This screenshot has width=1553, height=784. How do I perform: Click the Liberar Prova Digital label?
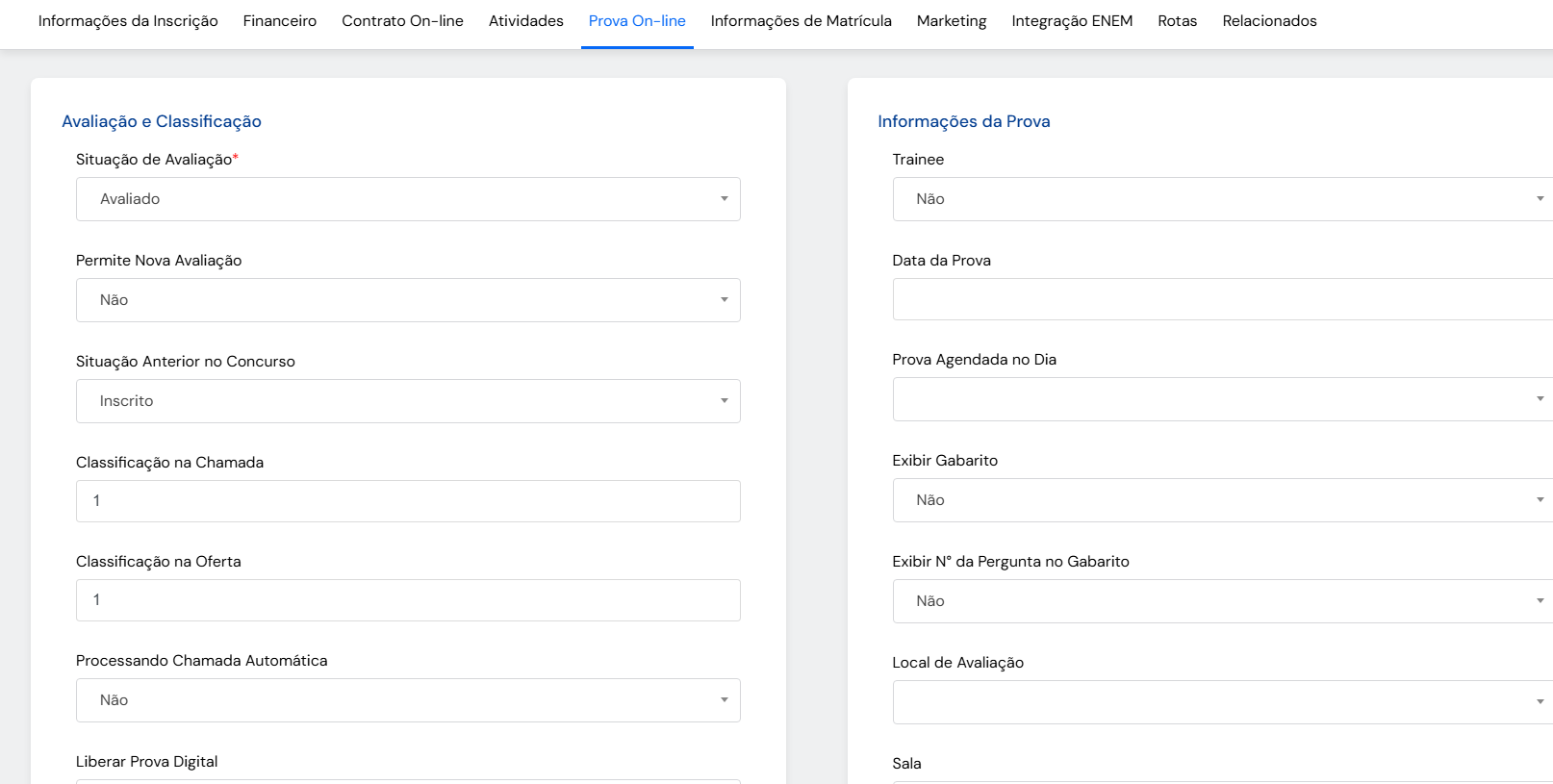tap(147, 762)
